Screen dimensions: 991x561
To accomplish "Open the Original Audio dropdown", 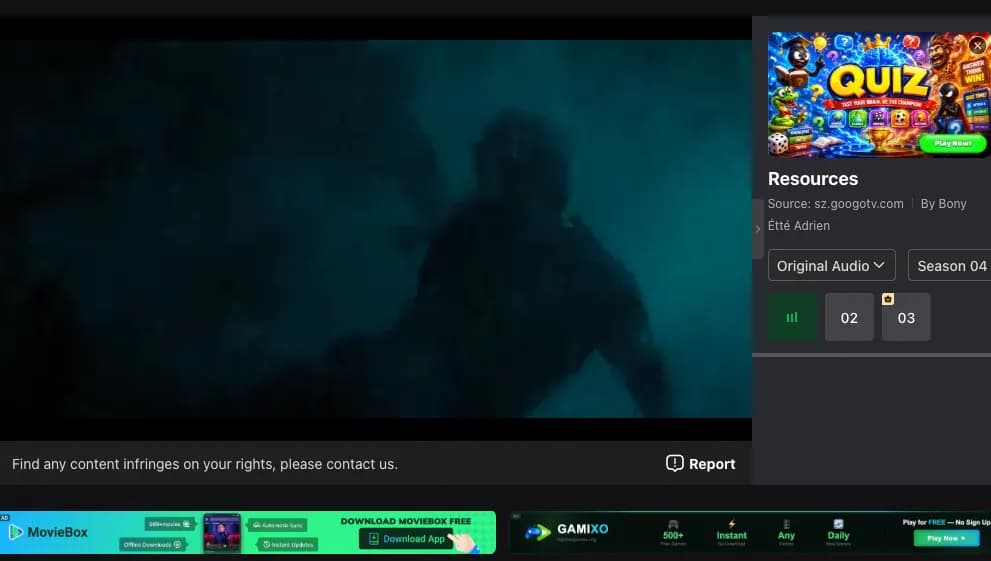I will point(831,265).
